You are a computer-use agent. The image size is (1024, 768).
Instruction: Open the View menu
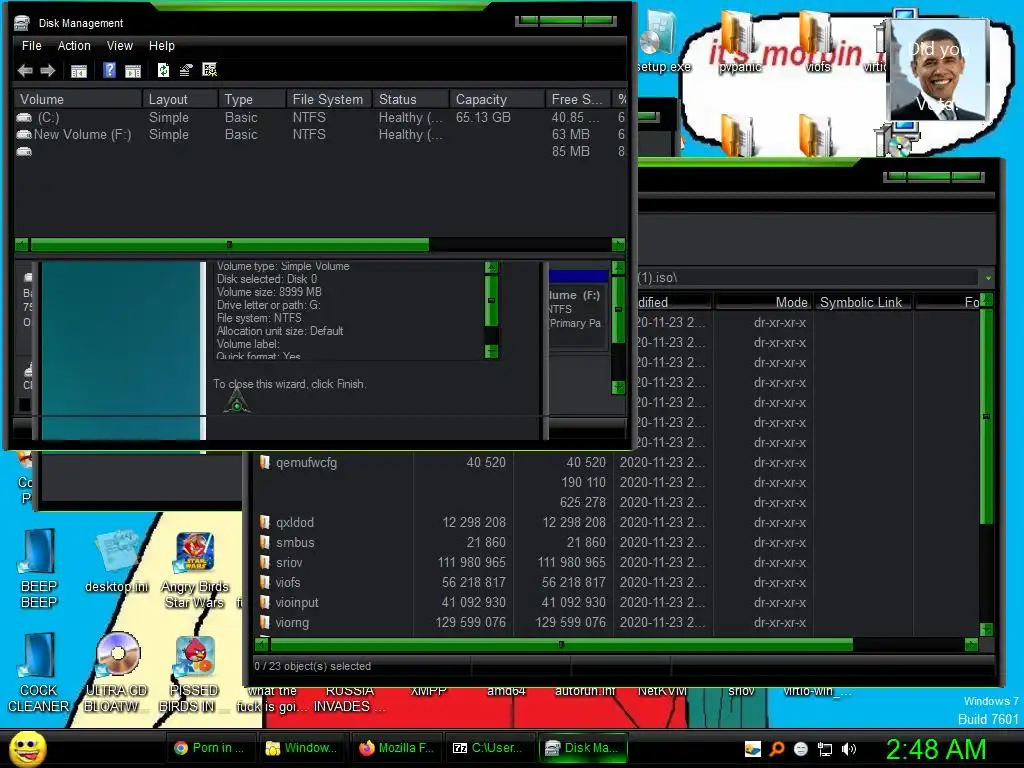(120, 46)
